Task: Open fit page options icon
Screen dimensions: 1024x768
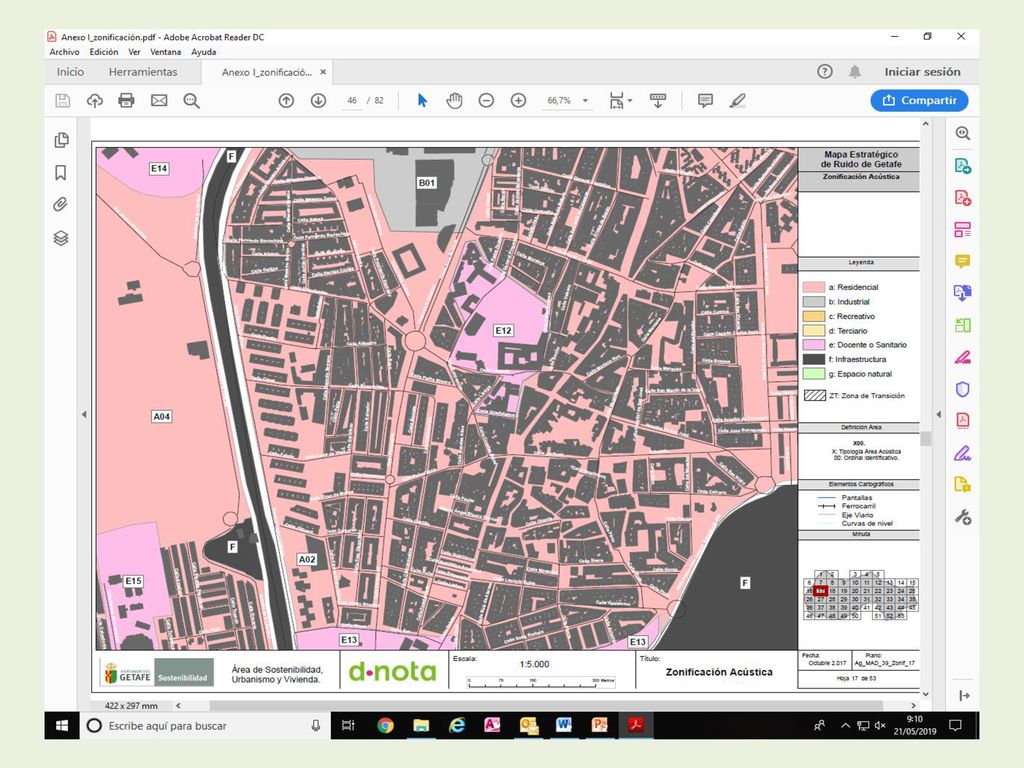Action: [620, 101]
